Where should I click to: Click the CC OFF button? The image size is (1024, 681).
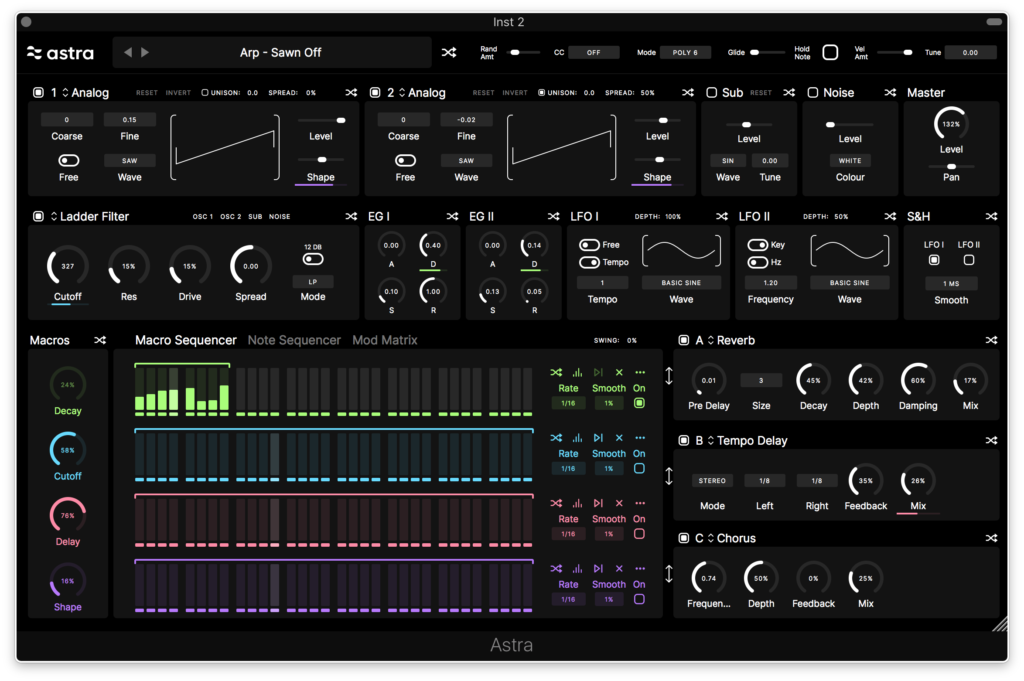pyautogui.click(x=593, y=52)
